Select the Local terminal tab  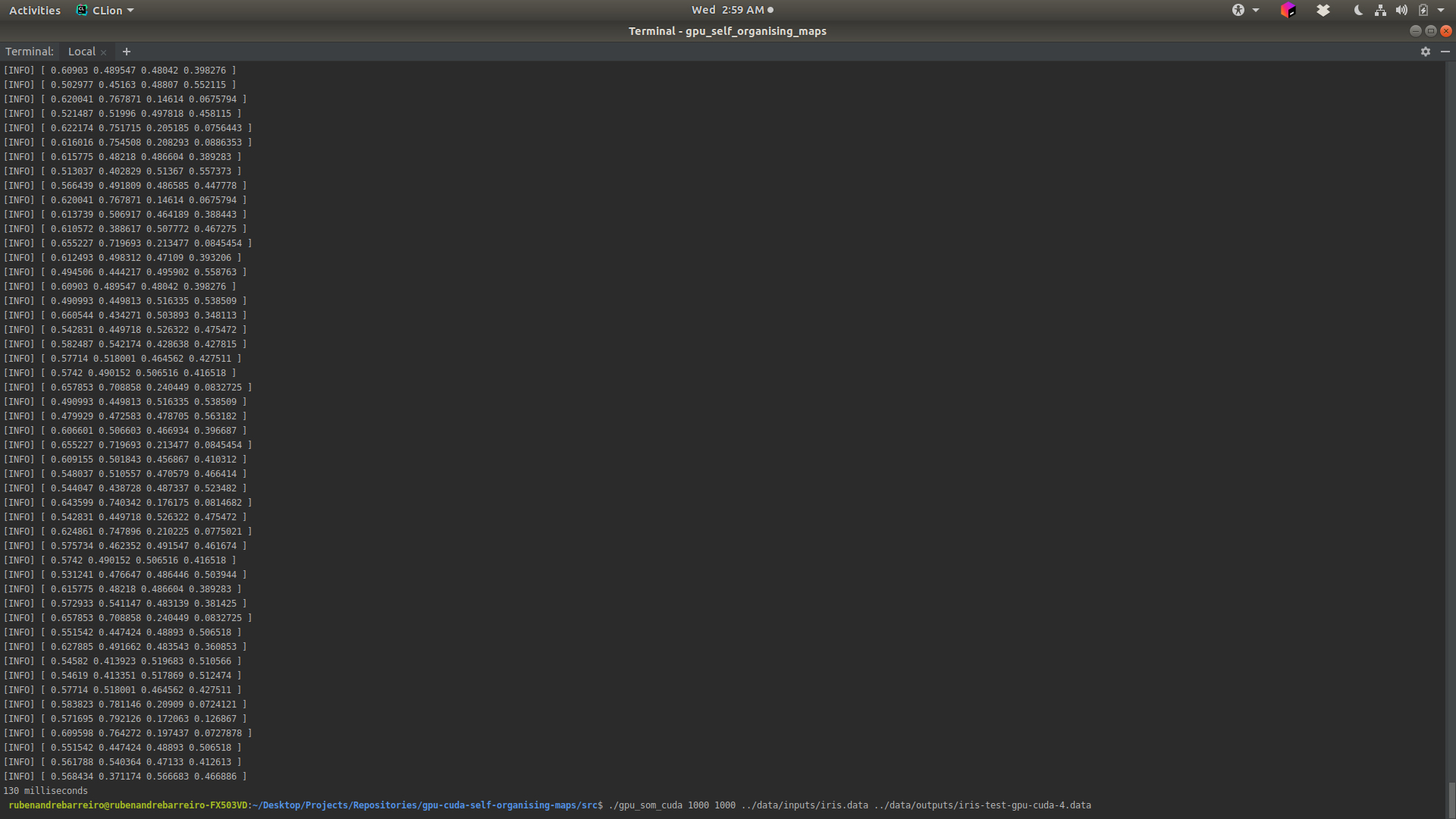pyautogui.click(x=82, y=52)
